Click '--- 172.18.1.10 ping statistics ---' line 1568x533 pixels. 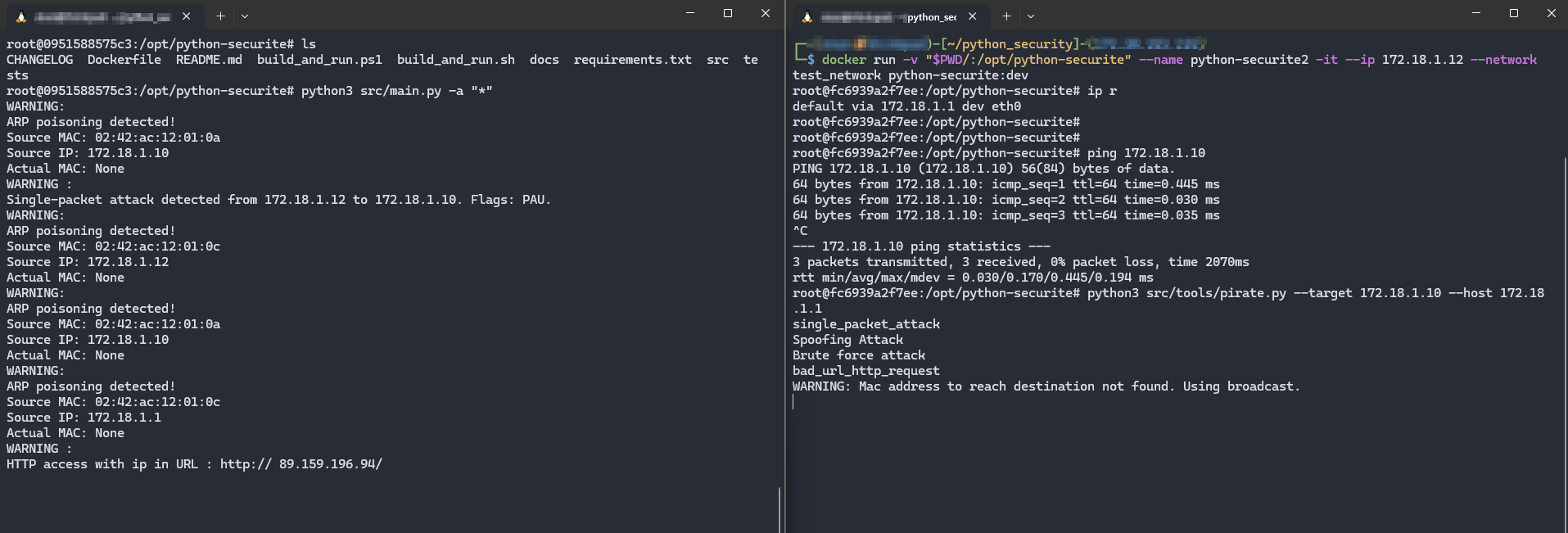coord(921,246)
